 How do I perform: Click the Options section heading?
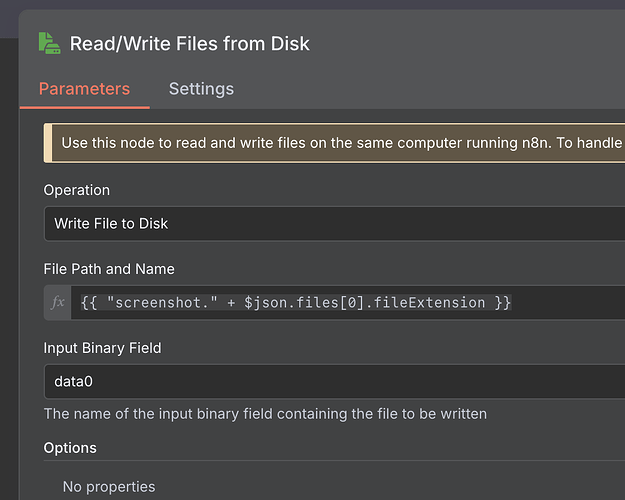70,448
